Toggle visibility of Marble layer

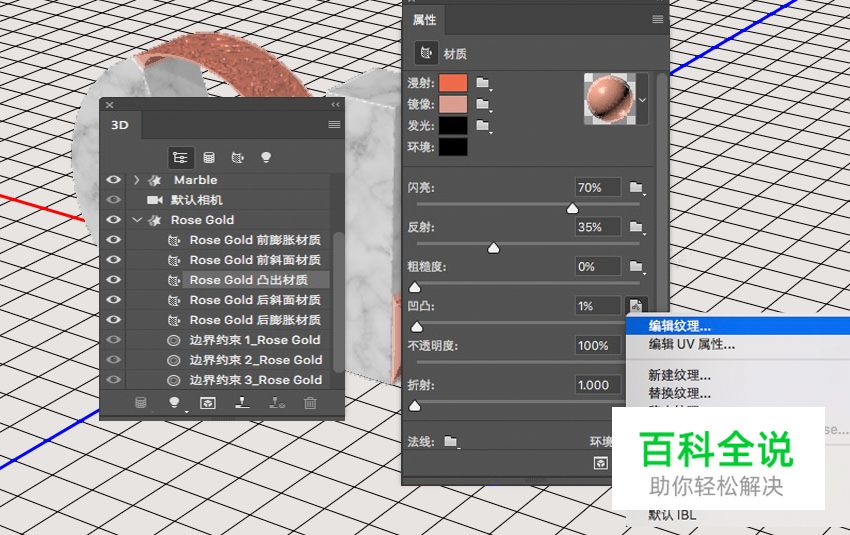(113, 179)
